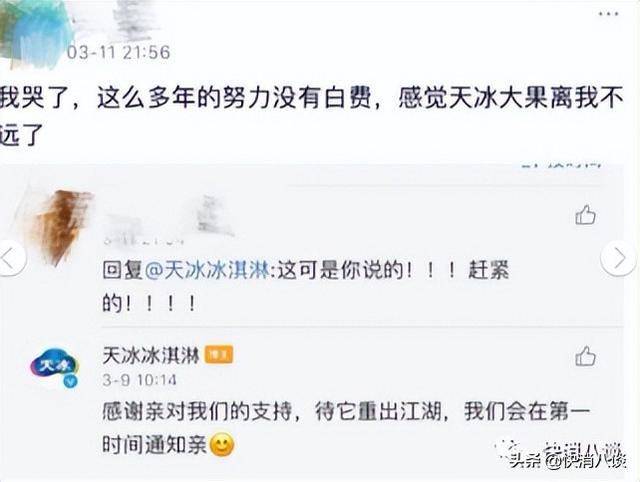Like the 天冰冰淇淋 official reply
The image size is (640, 482).
(586, 355)
